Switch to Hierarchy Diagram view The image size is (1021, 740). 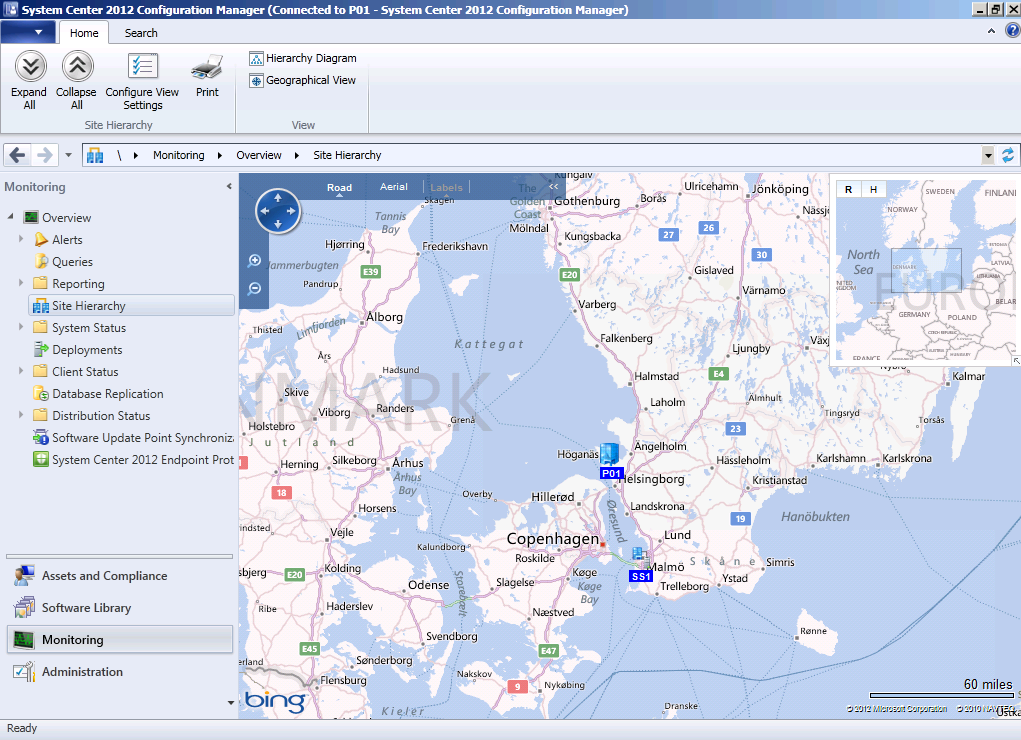click(303, 57)
